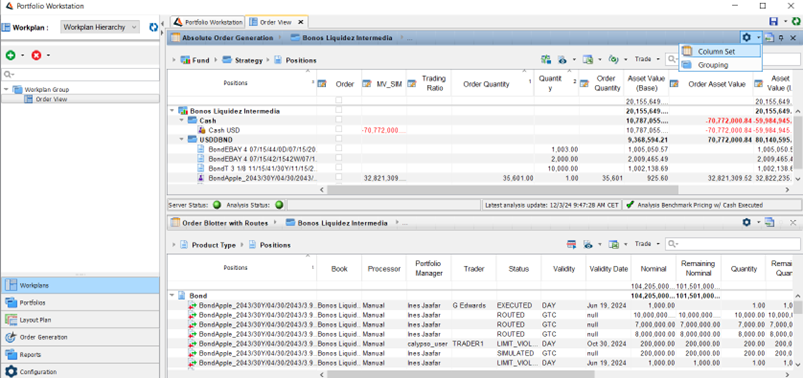
Task: Collapse the Bond group in Order Blotter
Action: click(x=172, y=296)
